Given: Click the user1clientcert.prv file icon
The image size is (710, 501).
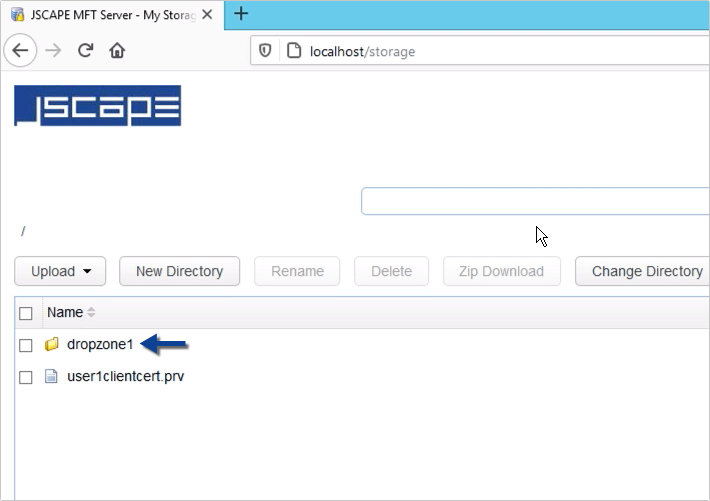Looking at the screenshot, I should (x=52, y=377).
